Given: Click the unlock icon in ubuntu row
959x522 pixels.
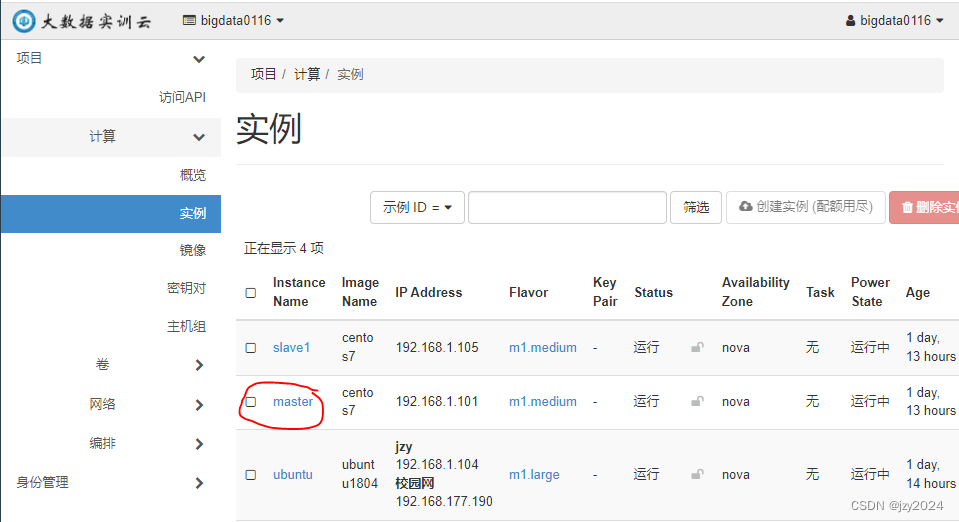Looking at the screenshot, I should click(x=697, y=474).
